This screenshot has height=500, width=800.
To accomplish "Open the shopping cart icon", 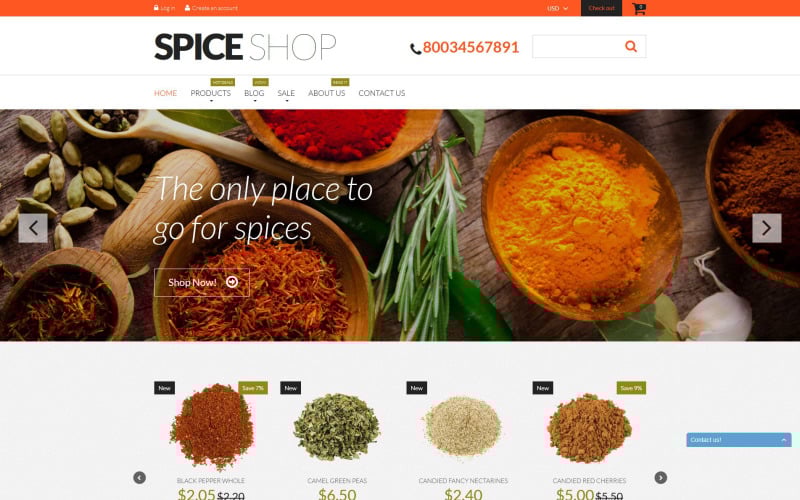I will [x=639, y=8].
